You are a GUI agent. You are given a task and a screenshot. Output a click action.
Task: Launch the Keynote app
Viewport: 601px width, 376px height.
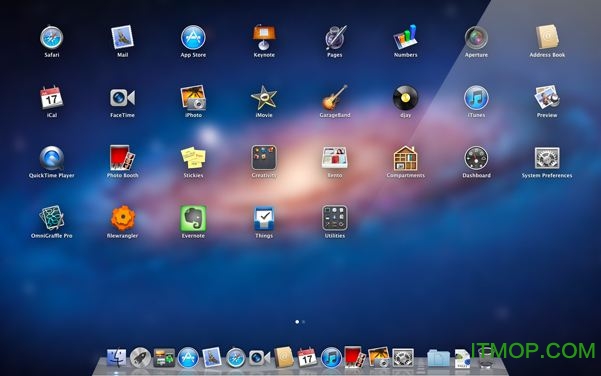pyautogui.click(x=264, y=38)
